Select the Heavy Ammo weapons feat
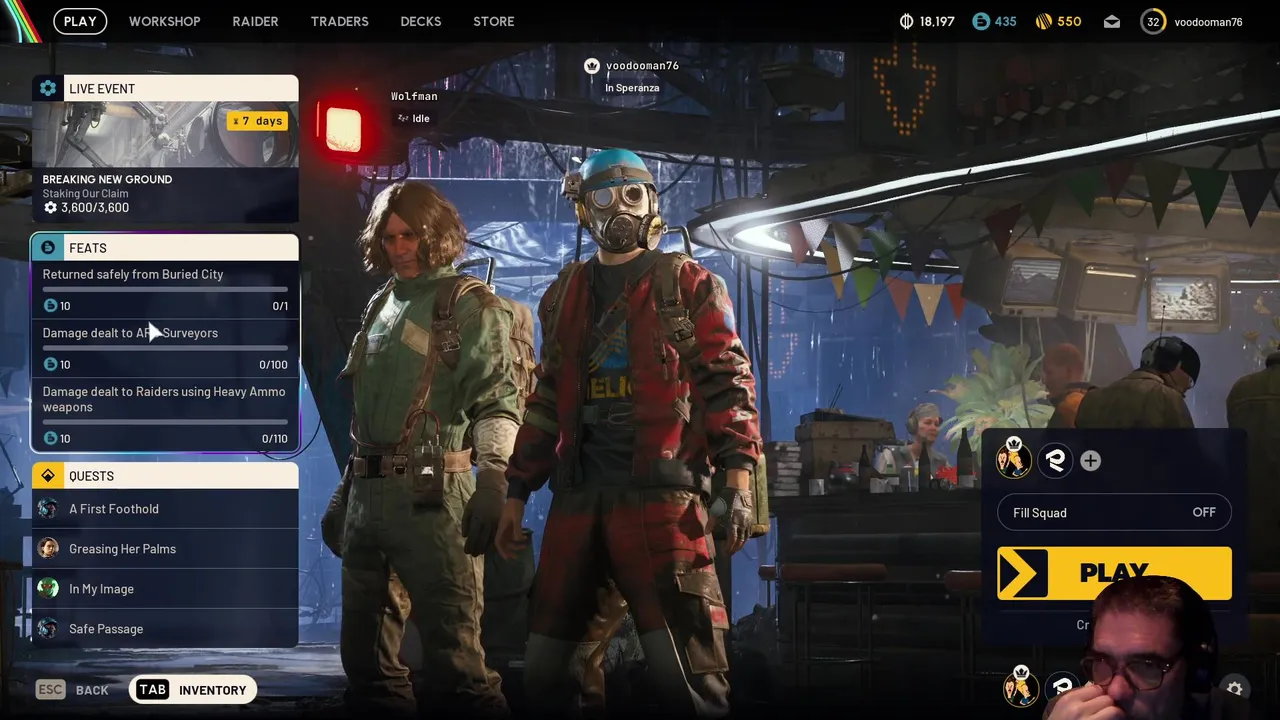The image size is (1280, 720). coord(165,414)
